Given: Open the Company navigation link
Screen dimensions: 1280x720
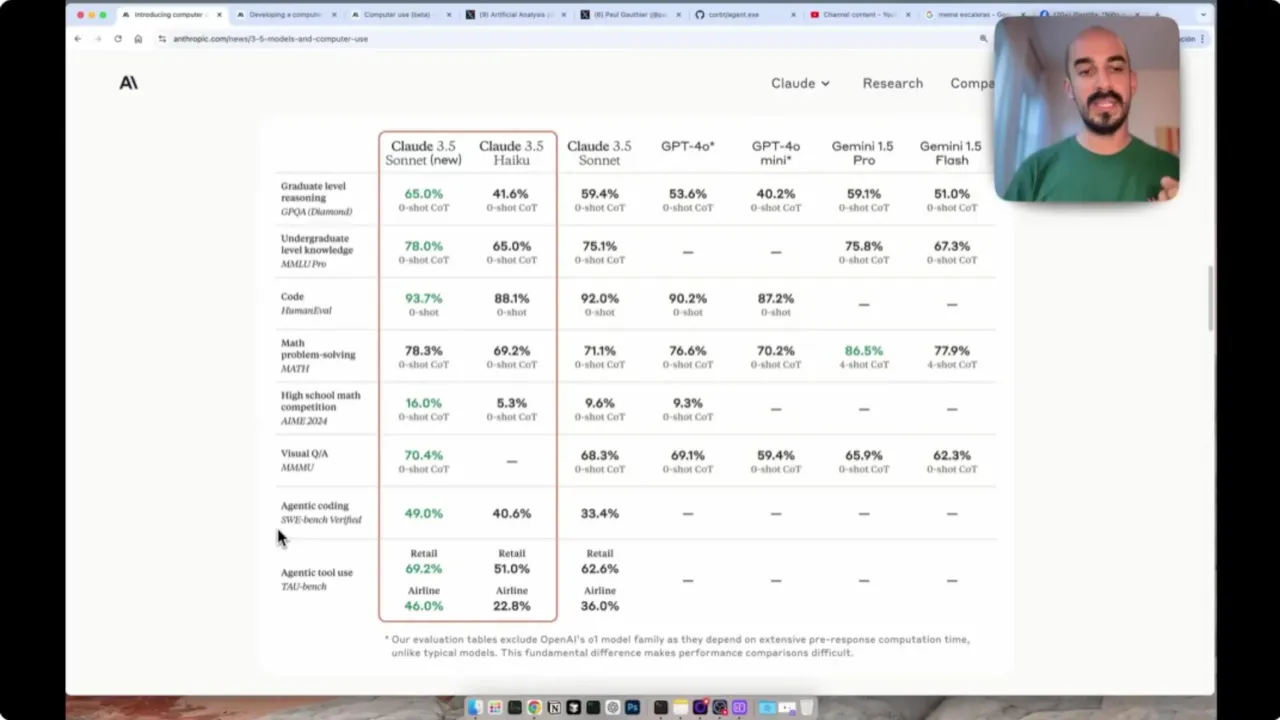Looking at the screenshot, I should tap(972, 83).
